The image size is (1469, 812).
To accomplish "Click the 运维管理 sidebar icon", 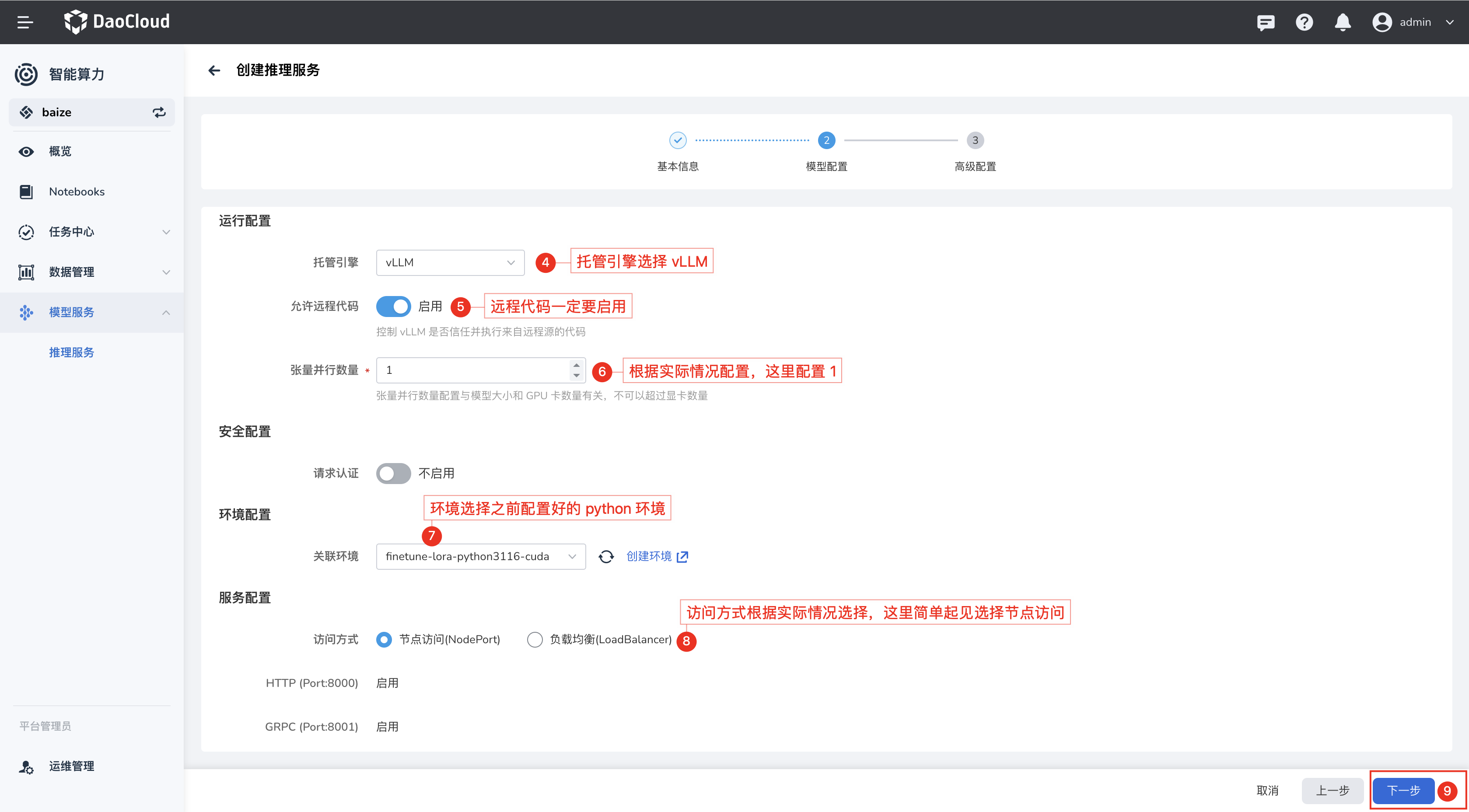I will click(26, 767).
